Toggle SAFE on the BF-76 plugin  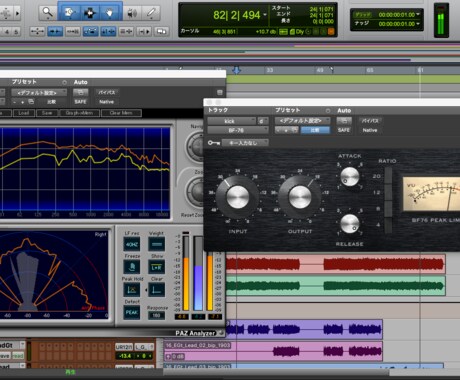click(344, 130)
